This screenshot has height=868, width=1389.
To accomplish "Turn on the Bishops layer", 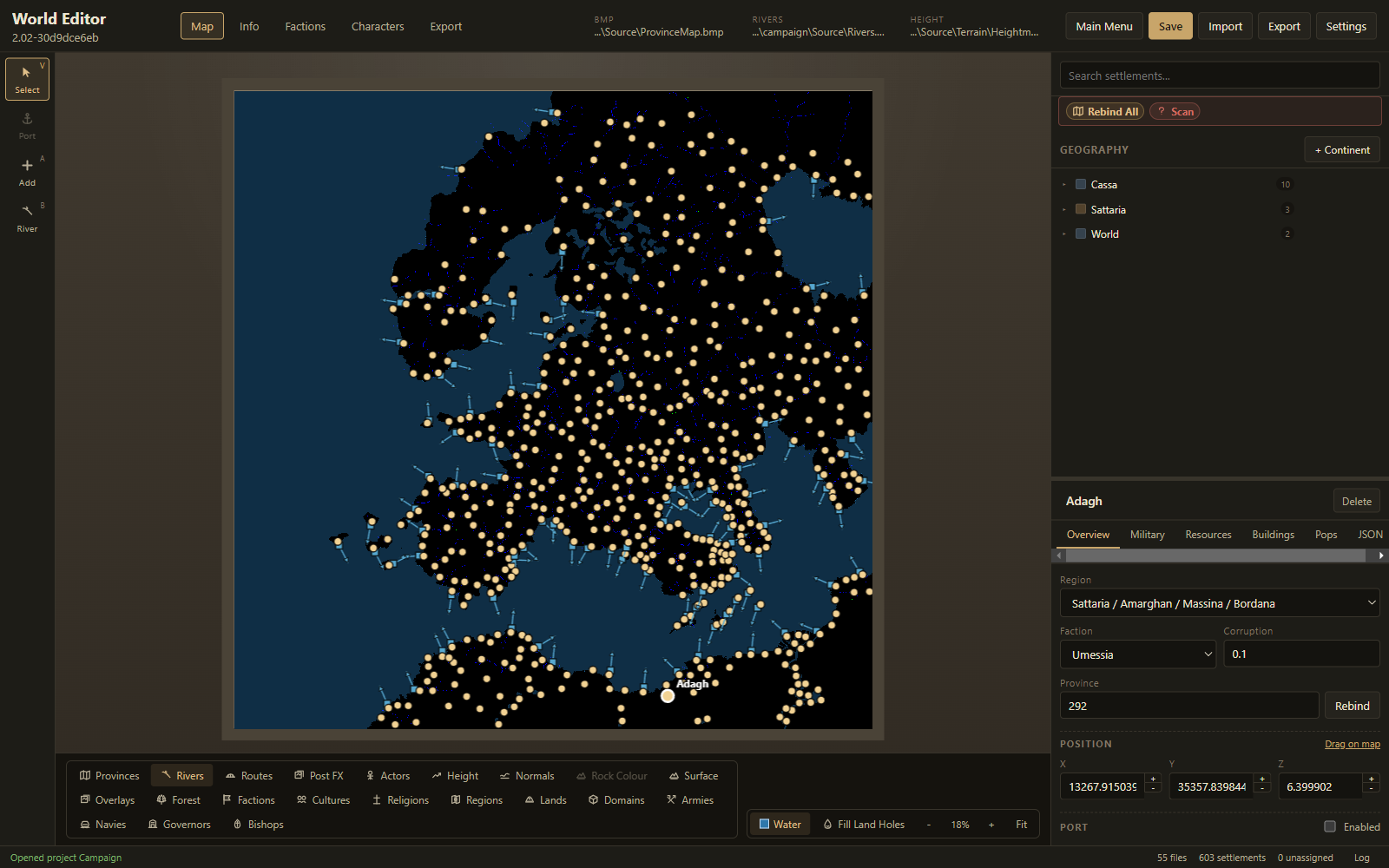I will point(258,825).
